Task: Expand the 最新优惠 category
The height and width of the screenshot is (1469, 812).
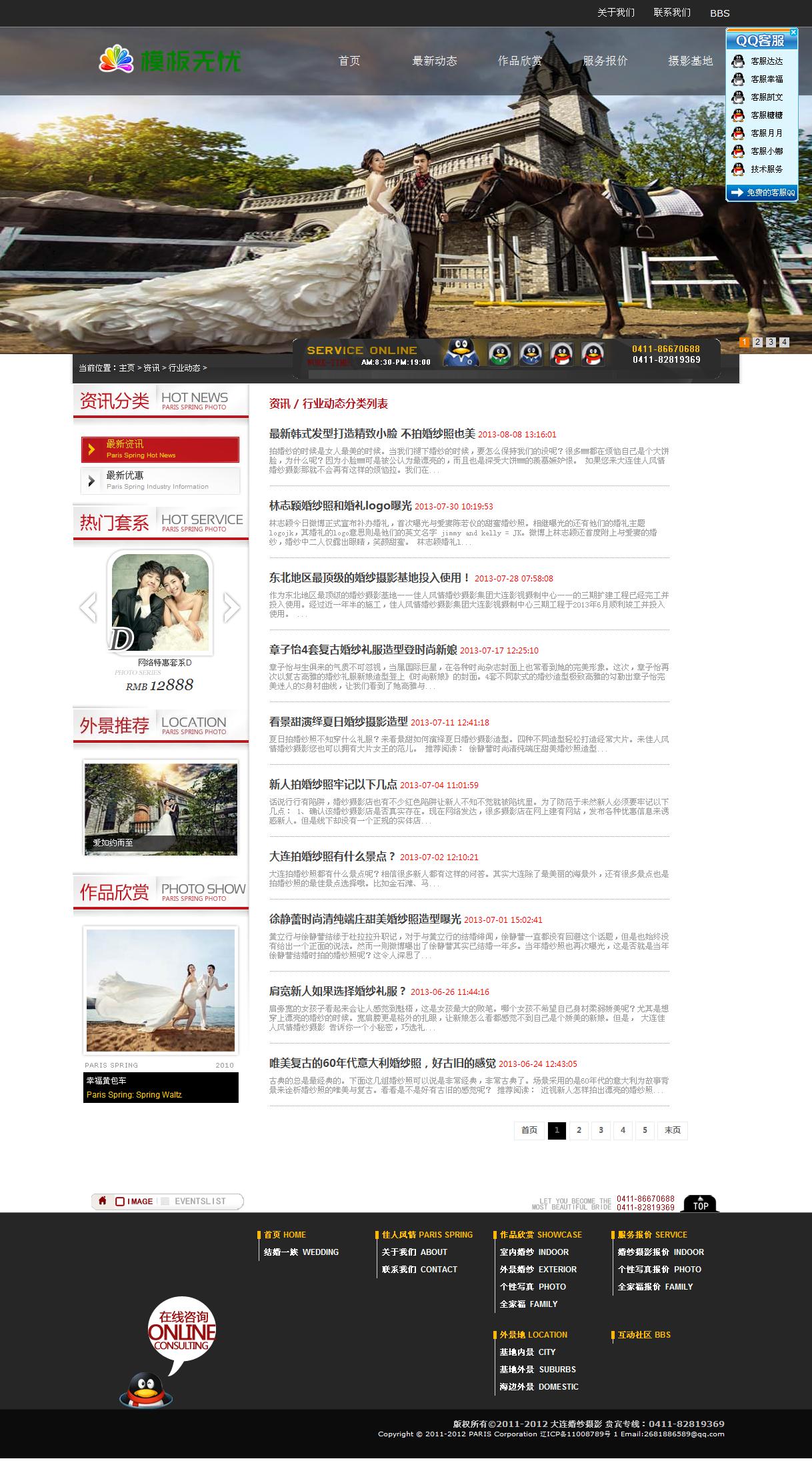Action: pos(160,480)
